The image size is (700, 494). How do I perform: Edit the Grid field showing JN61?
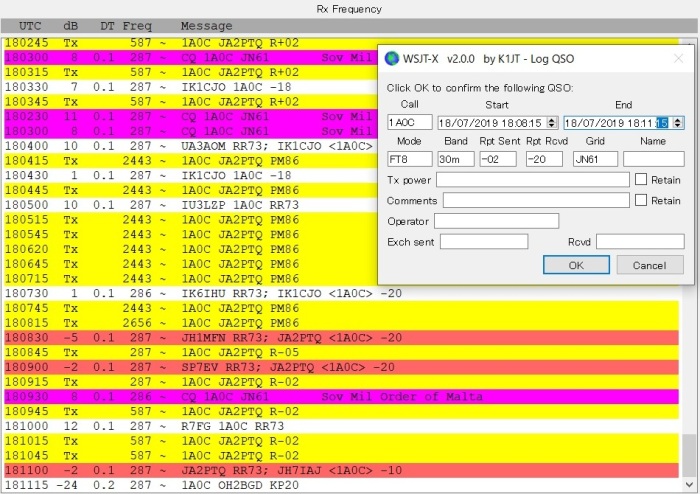(x=596, y=159)
